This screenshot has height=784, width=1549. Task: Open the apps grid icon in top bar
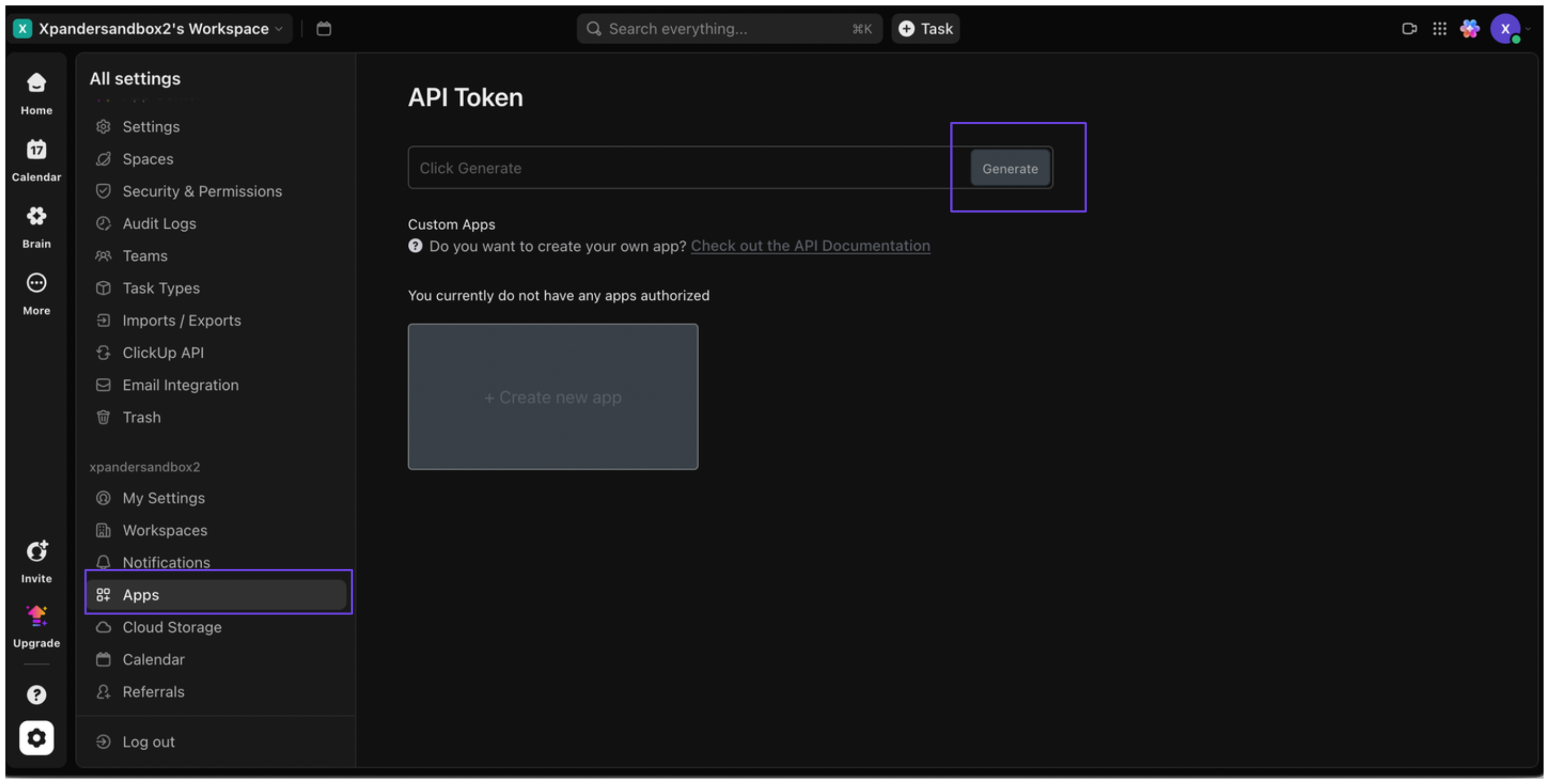(x=1439, y=28)
